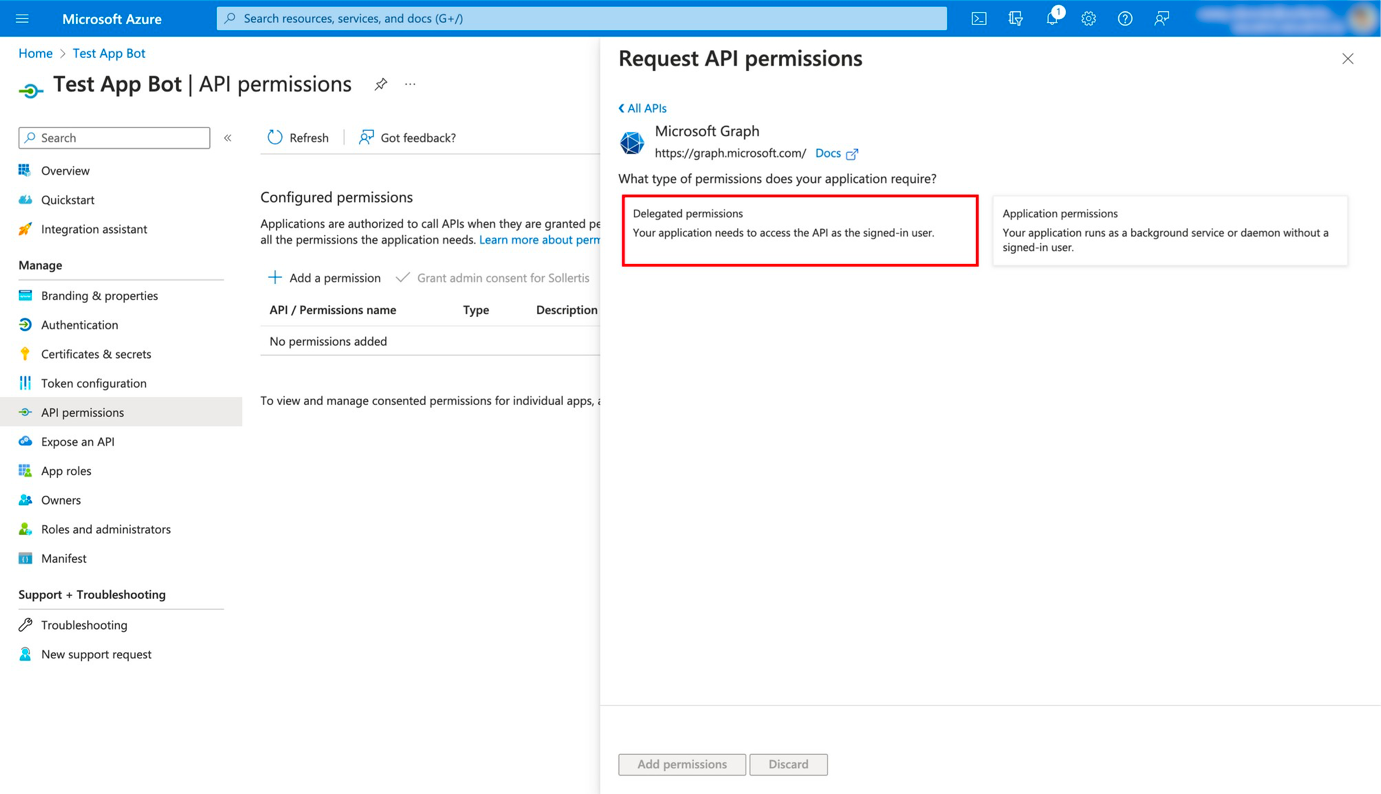The height and width of the screenshot is (794, 1381).
Task: Pin Test App Bot page to dashboard
Action: (381, 85)
